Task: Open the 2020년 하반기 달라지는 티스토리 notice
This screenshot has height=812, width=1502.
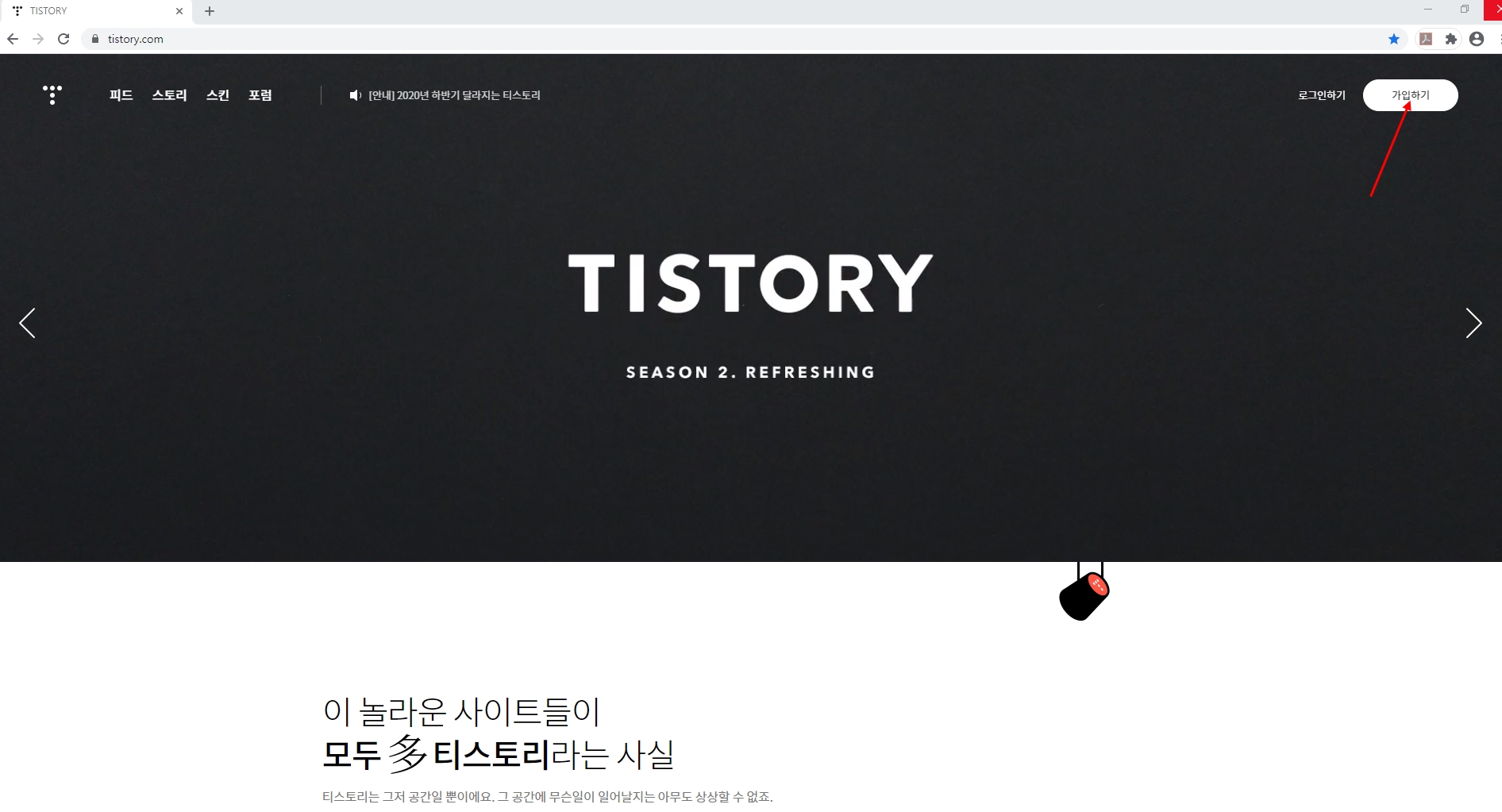Action: pyautogui.click(x=454, y=95)
